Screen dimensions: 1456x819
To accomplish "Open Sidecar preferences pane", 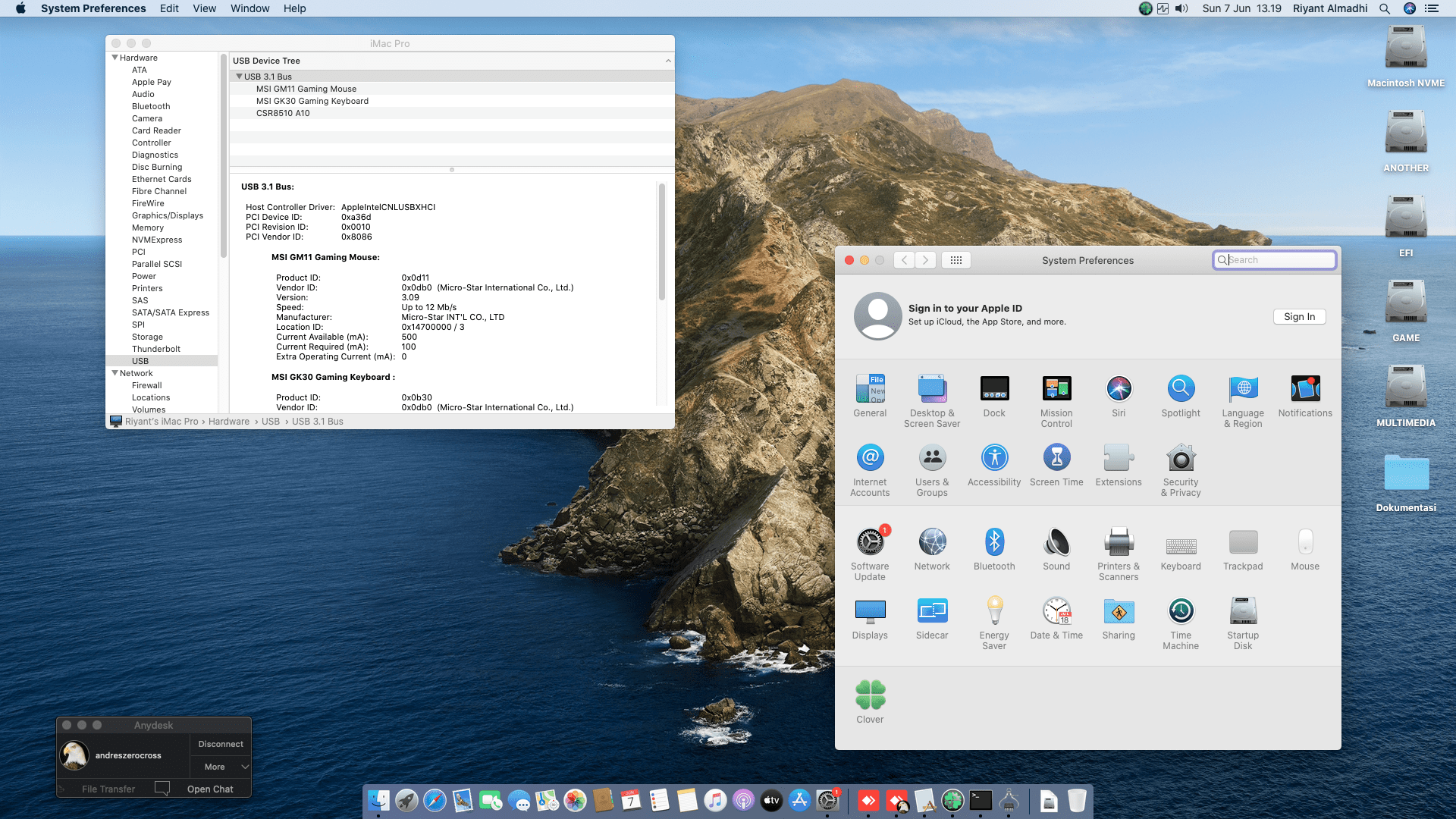I will [x=932, y=618].
